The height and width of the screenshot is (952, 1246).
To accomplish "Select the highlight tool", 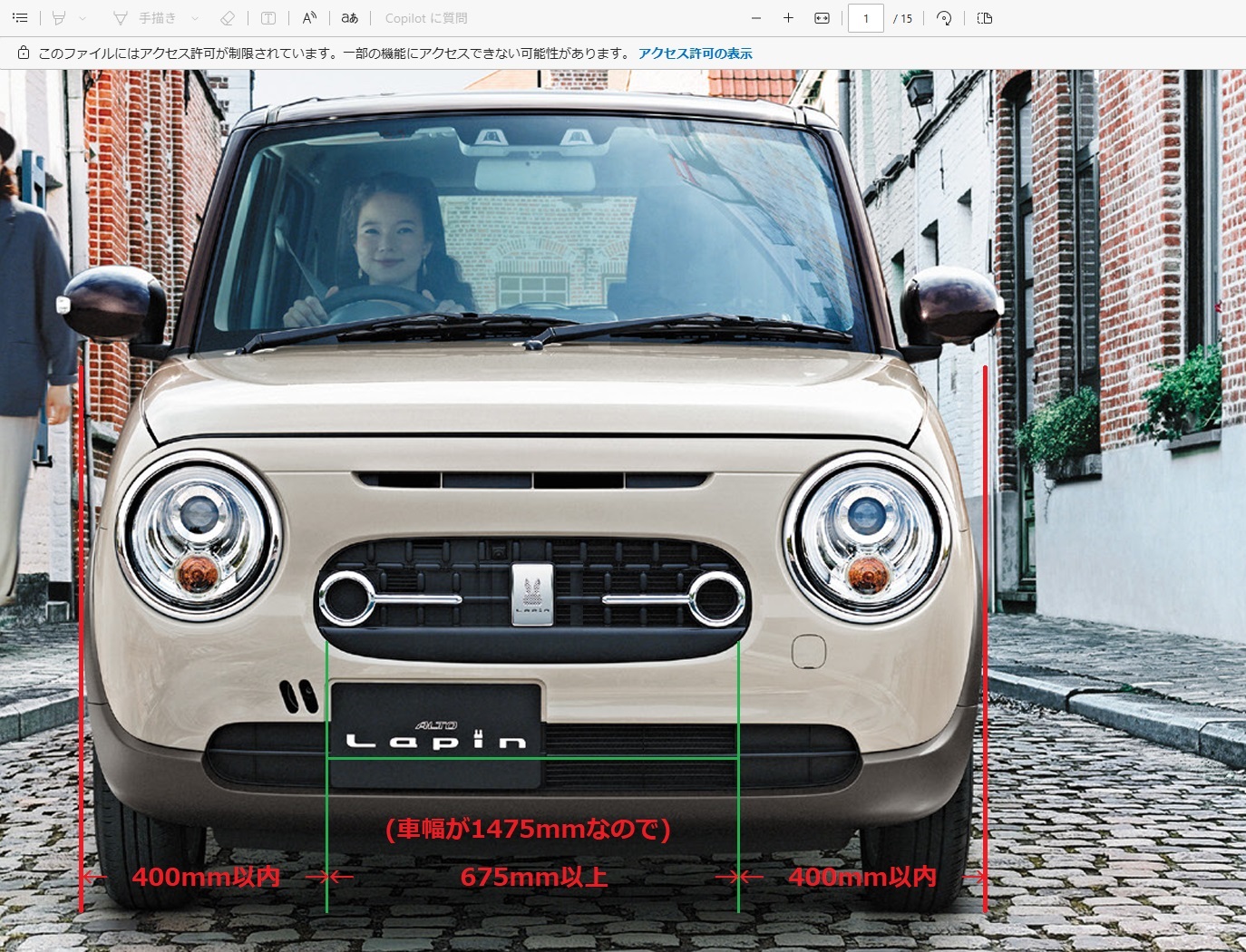I will (59, 18).
